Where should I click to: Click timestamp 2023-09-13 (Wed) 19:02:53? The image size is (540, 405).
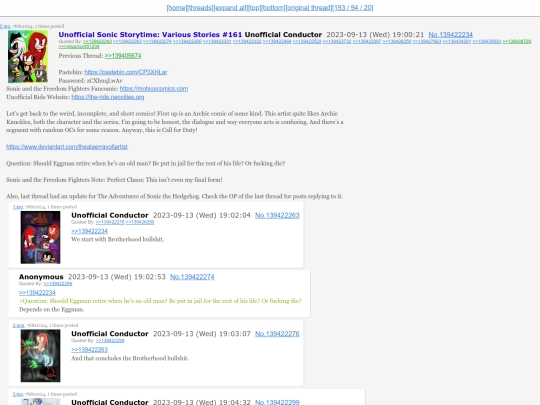[117, 277]
